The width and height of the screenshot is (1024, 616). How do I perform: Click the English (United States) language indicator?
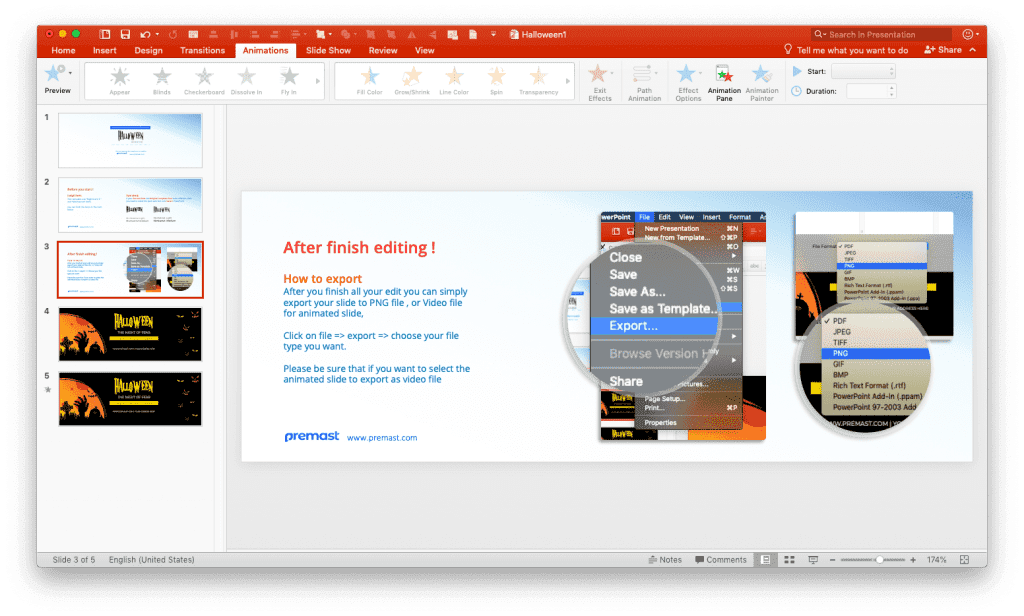(x=152, y=560)
